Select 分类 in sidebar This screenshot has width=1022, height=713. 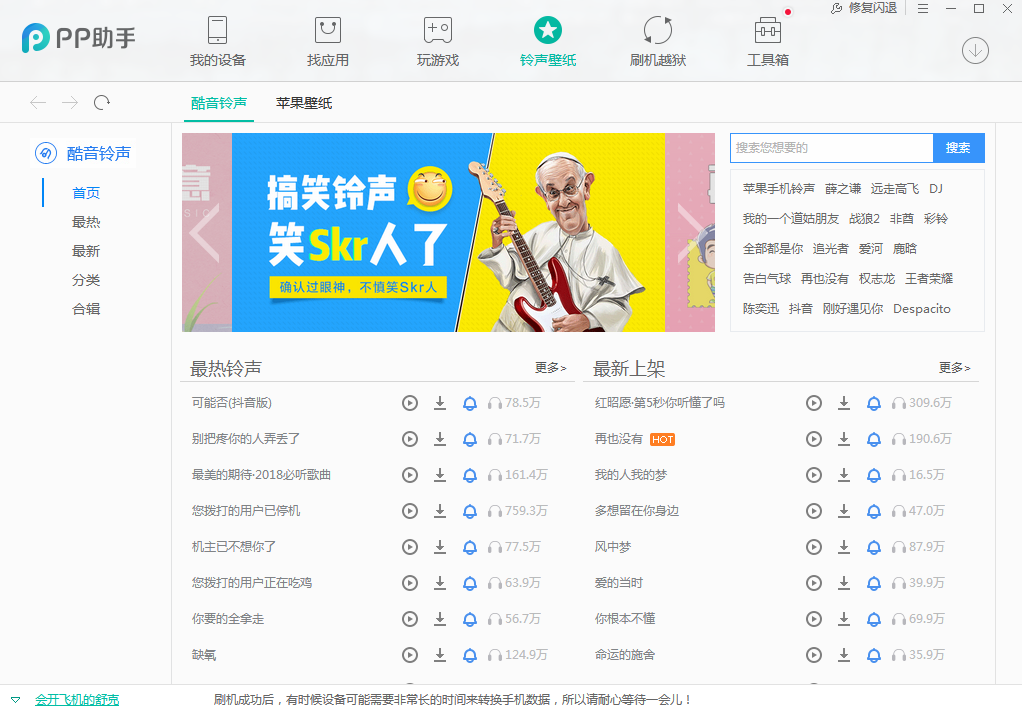[86, 280]
